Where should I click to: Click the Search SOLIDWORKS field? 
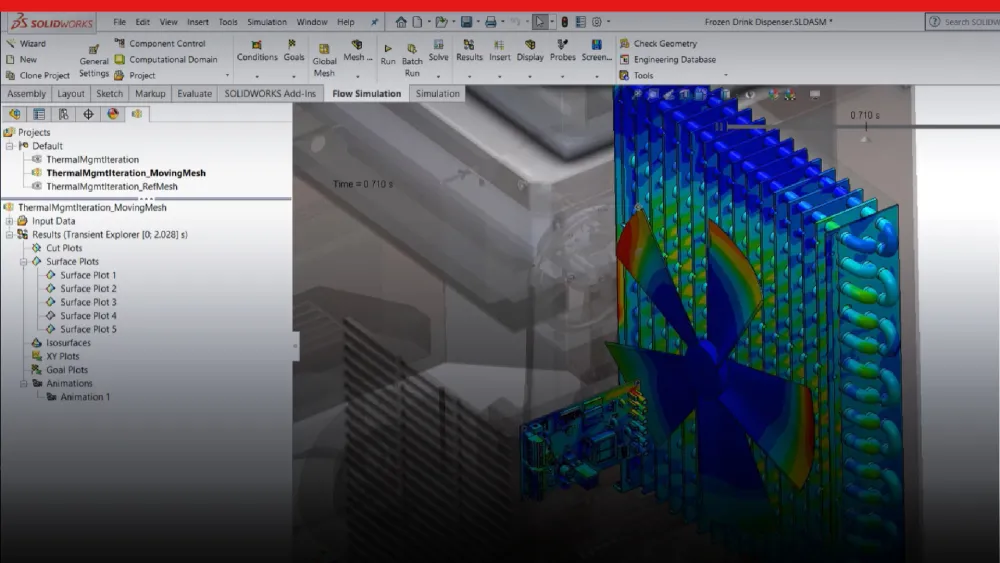pyautogui.click(x=963, y=22)
